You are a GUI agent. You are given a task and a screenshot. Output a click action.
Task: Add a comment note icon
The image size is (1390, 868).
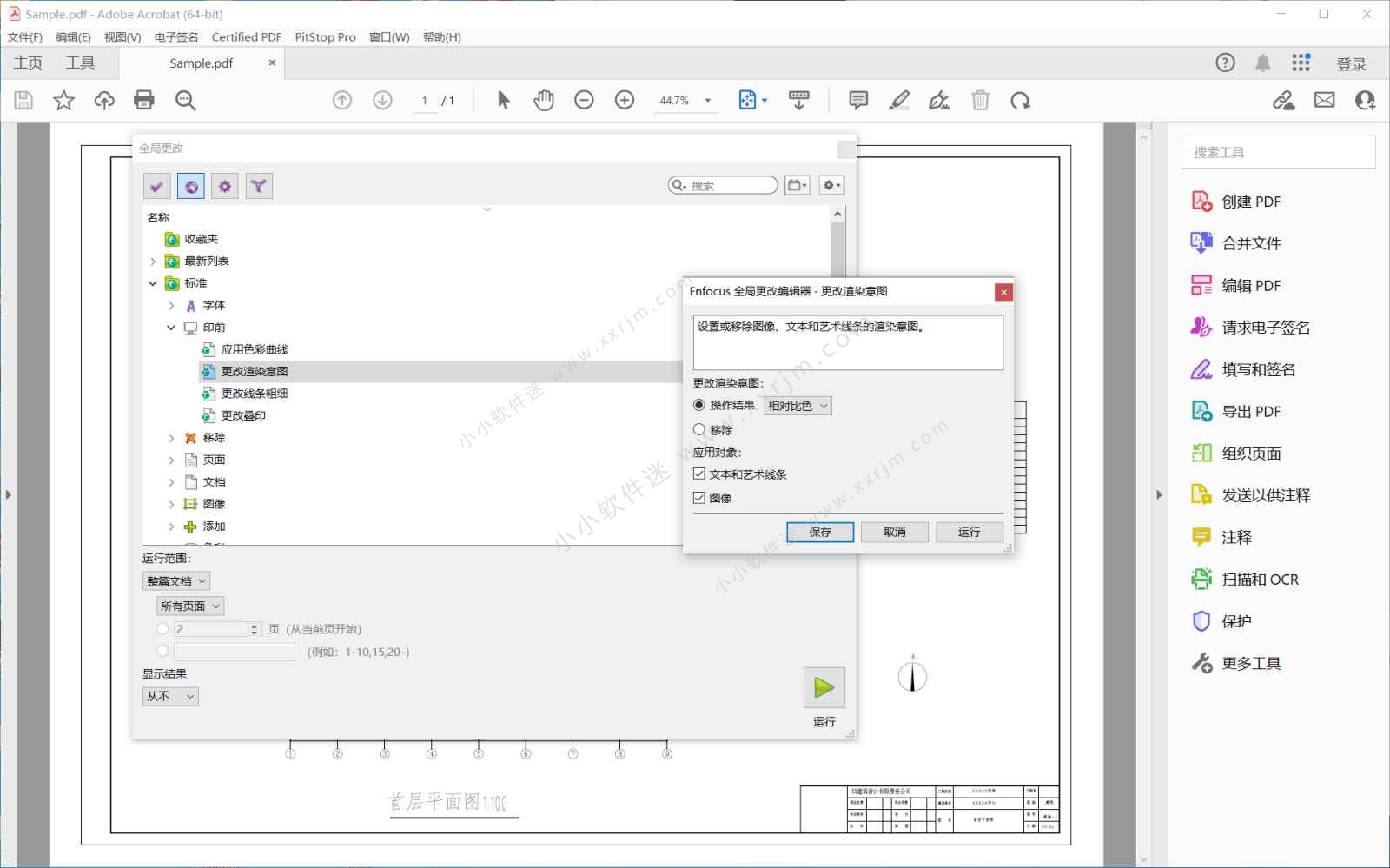[858, 101]
